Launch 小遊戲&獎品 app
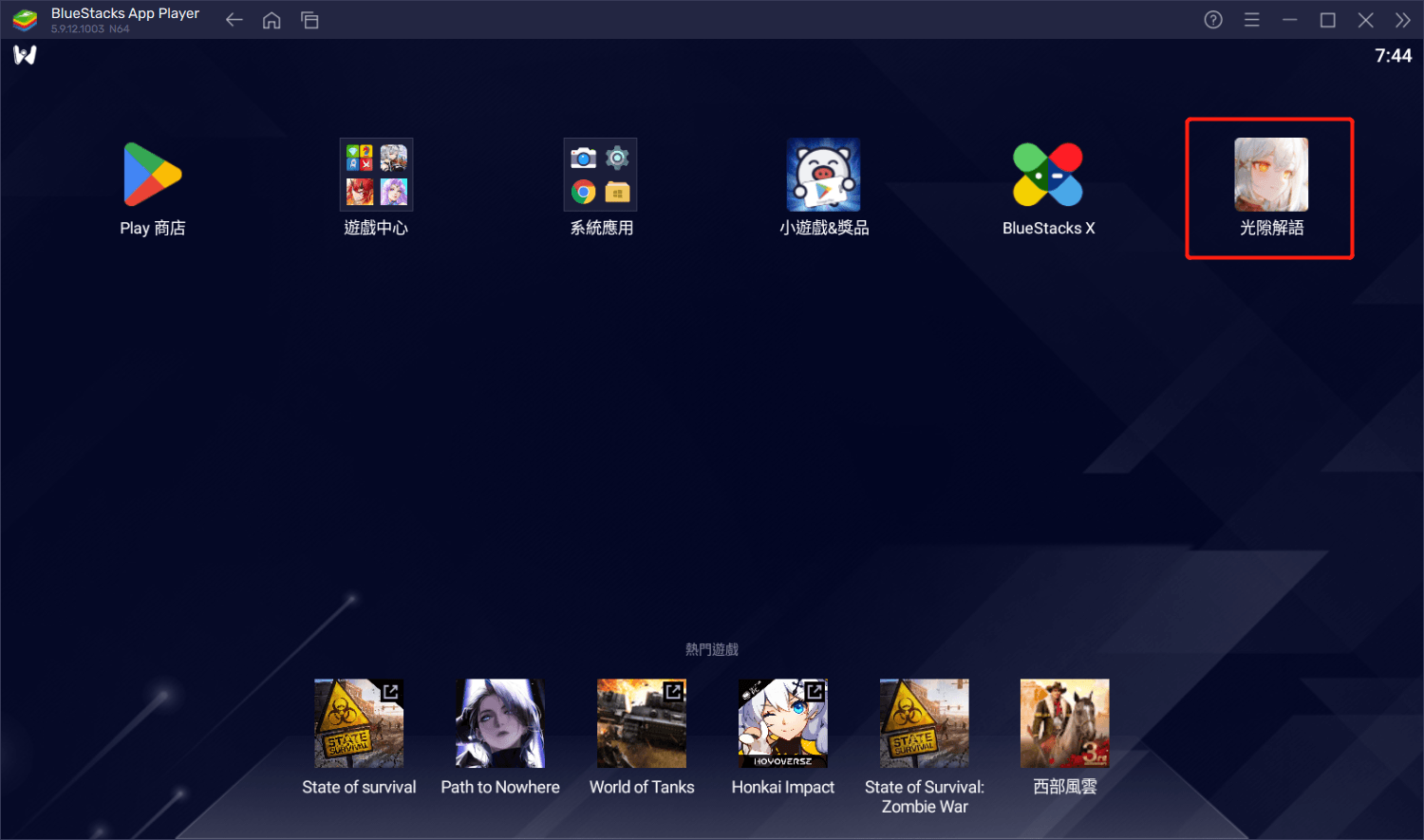This screenshot has width=1424, height=840. tap(823, 175)
